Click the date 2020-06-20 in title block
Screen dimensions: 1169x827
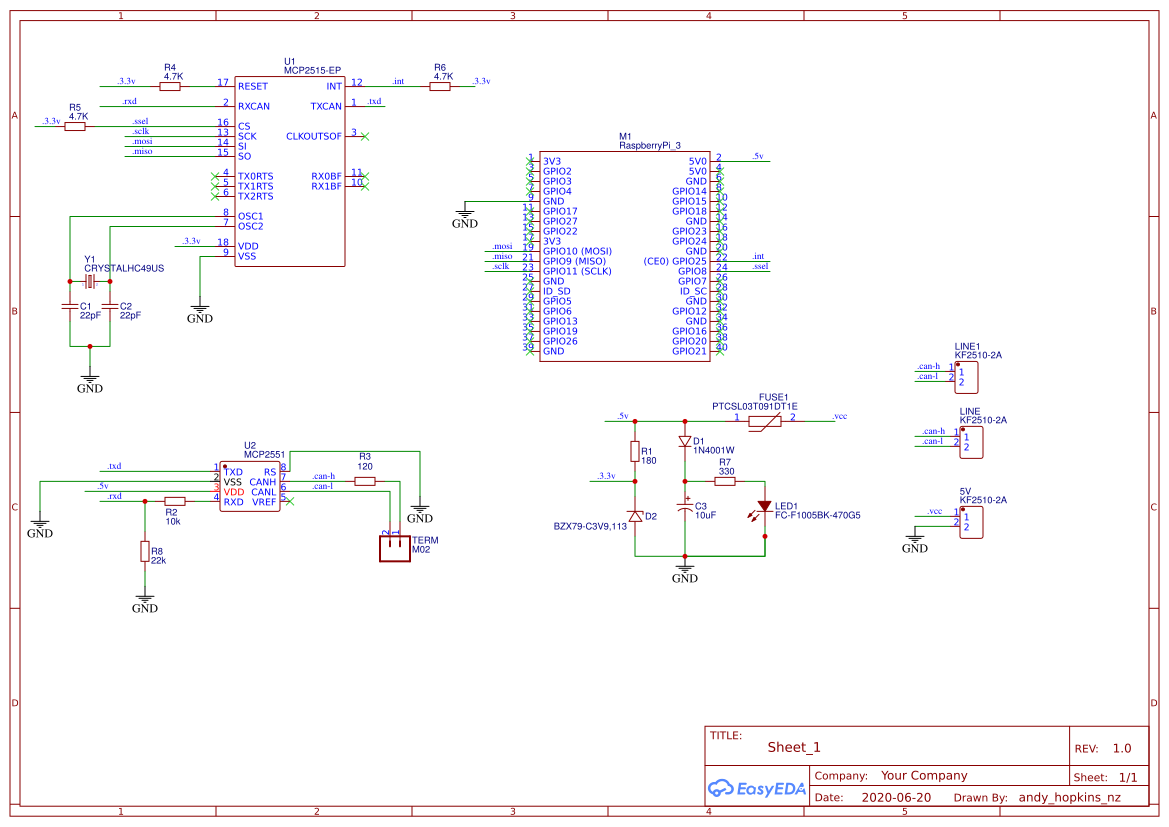point(896,797)
